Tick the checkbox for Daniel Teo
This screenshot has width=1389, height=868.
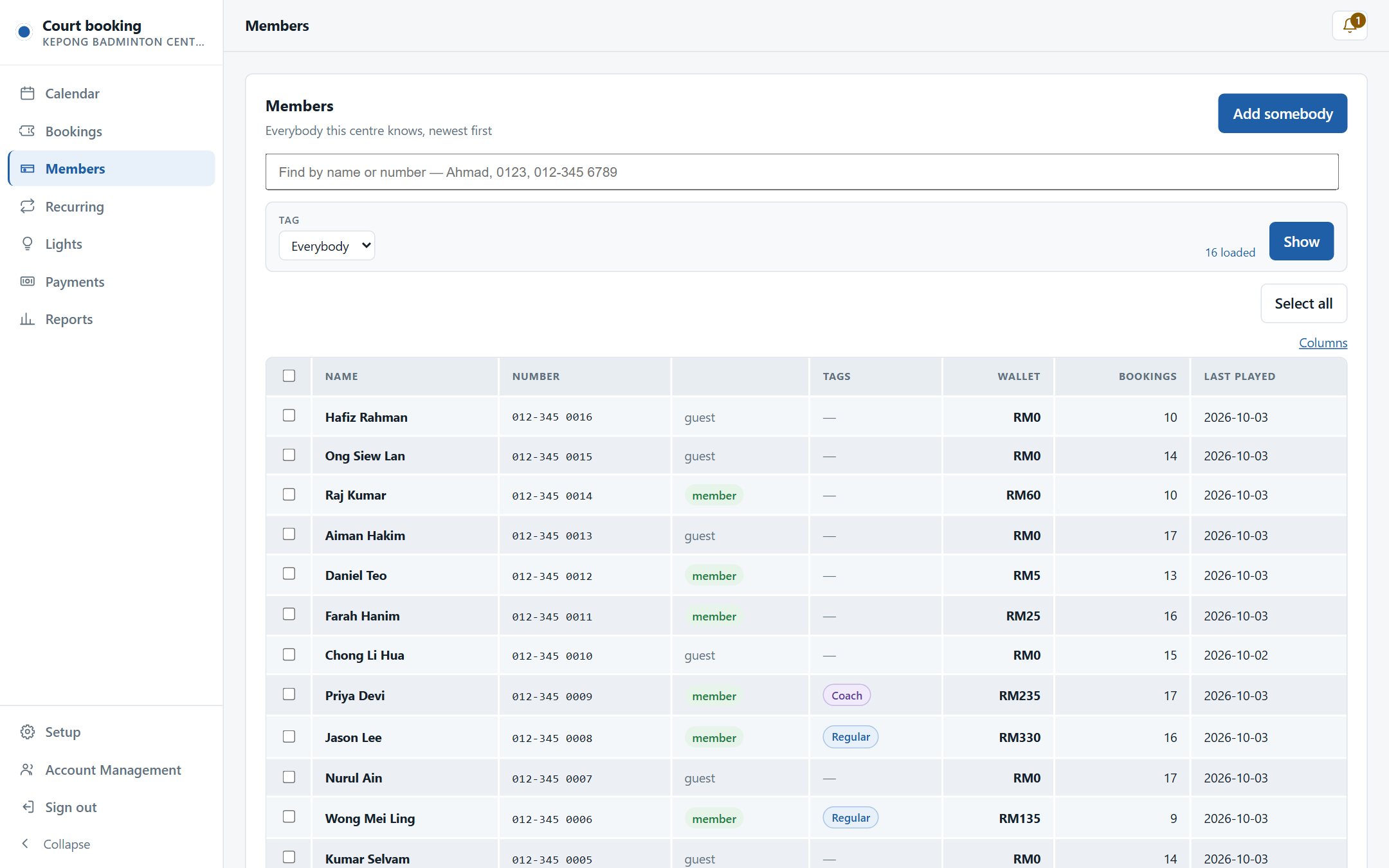coord(289,573)
